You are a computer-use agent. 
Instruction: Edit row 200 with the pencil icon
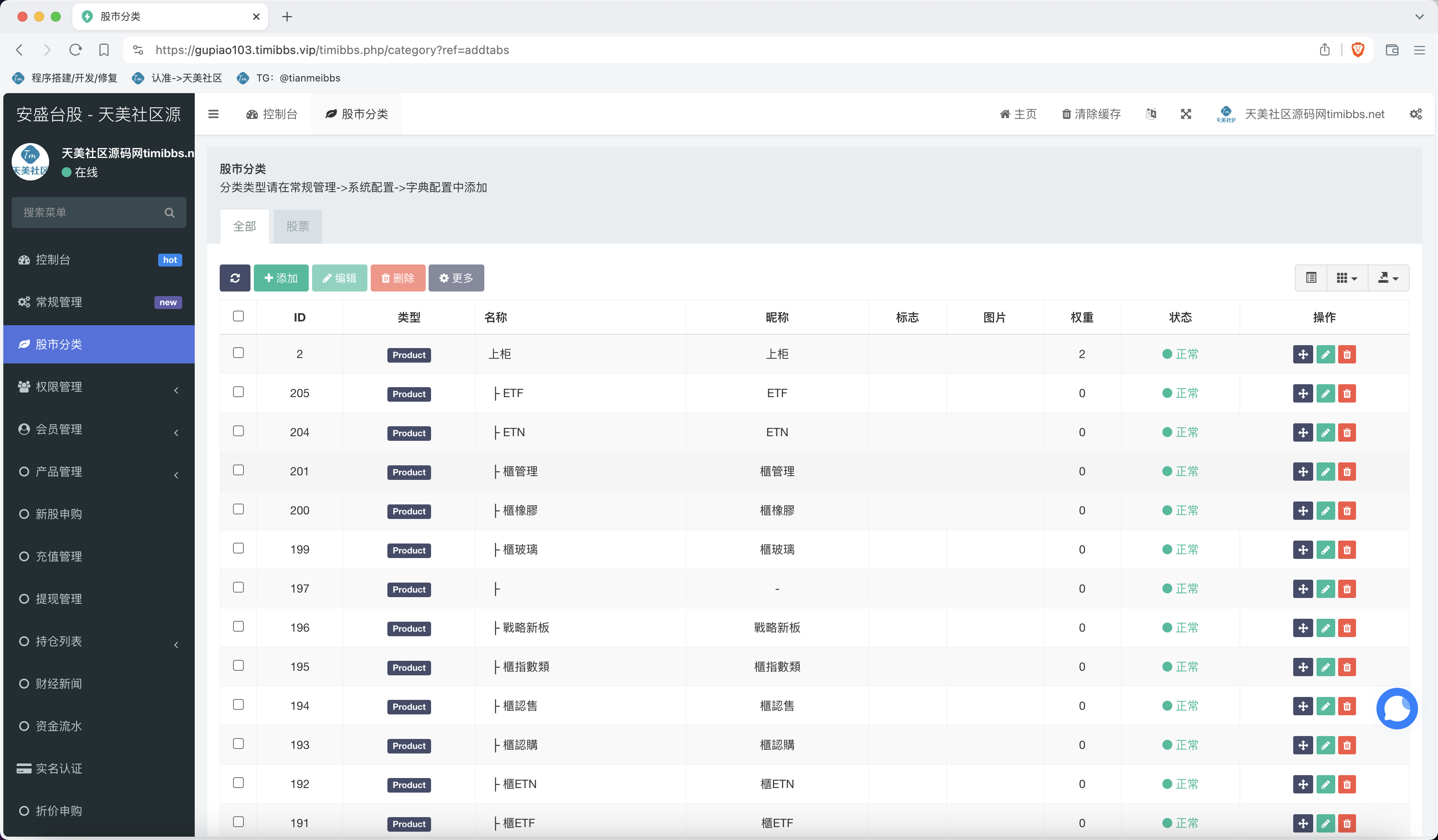coord(1325,510)
